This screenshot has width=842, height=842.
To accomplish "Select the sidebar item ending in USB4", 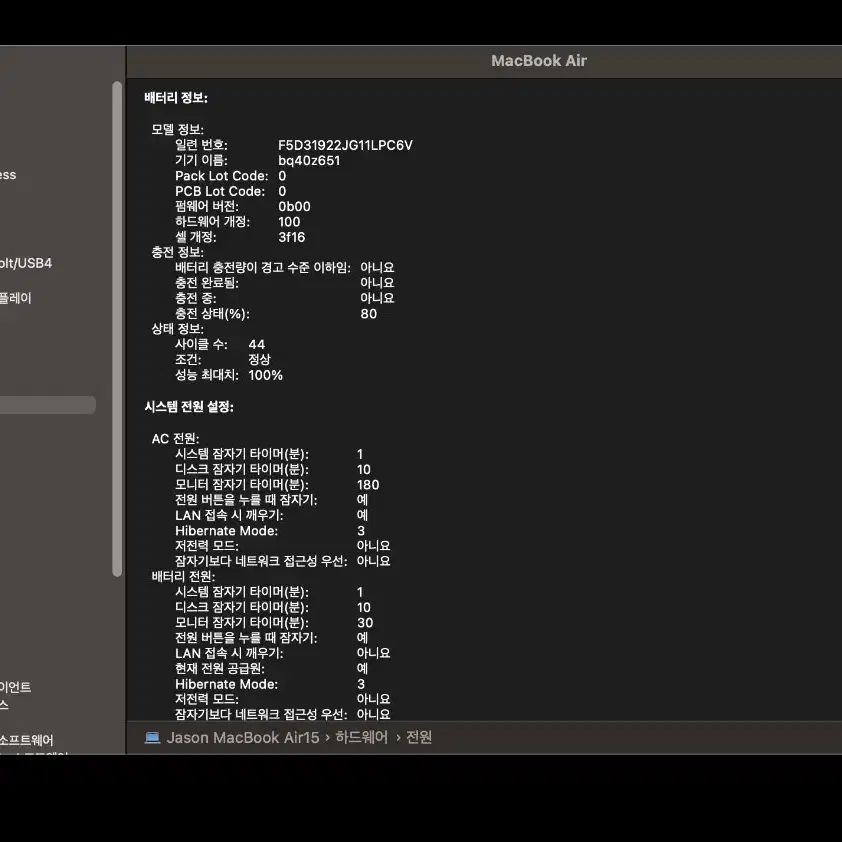I will pyautogui.click(x=26, y=263).
